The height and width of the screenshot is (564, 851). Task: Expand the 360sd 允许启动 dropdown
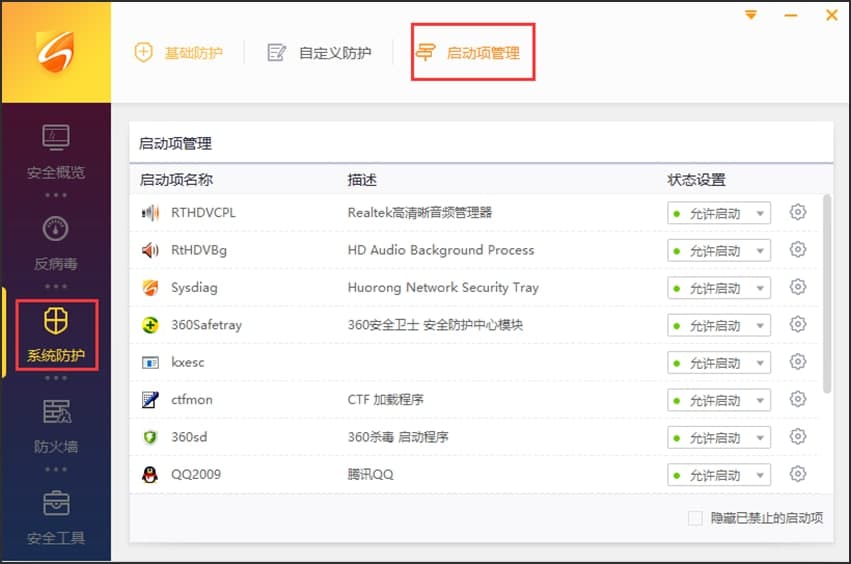pyautogui.click(x=719, y=438)
